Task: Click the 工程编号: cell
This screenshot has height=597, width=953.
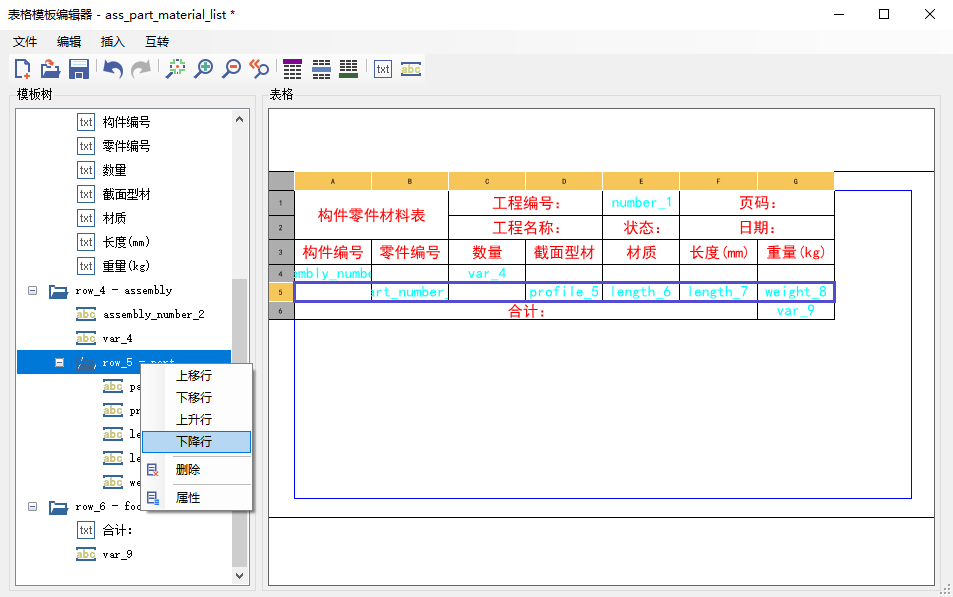Action: point(526,203)
